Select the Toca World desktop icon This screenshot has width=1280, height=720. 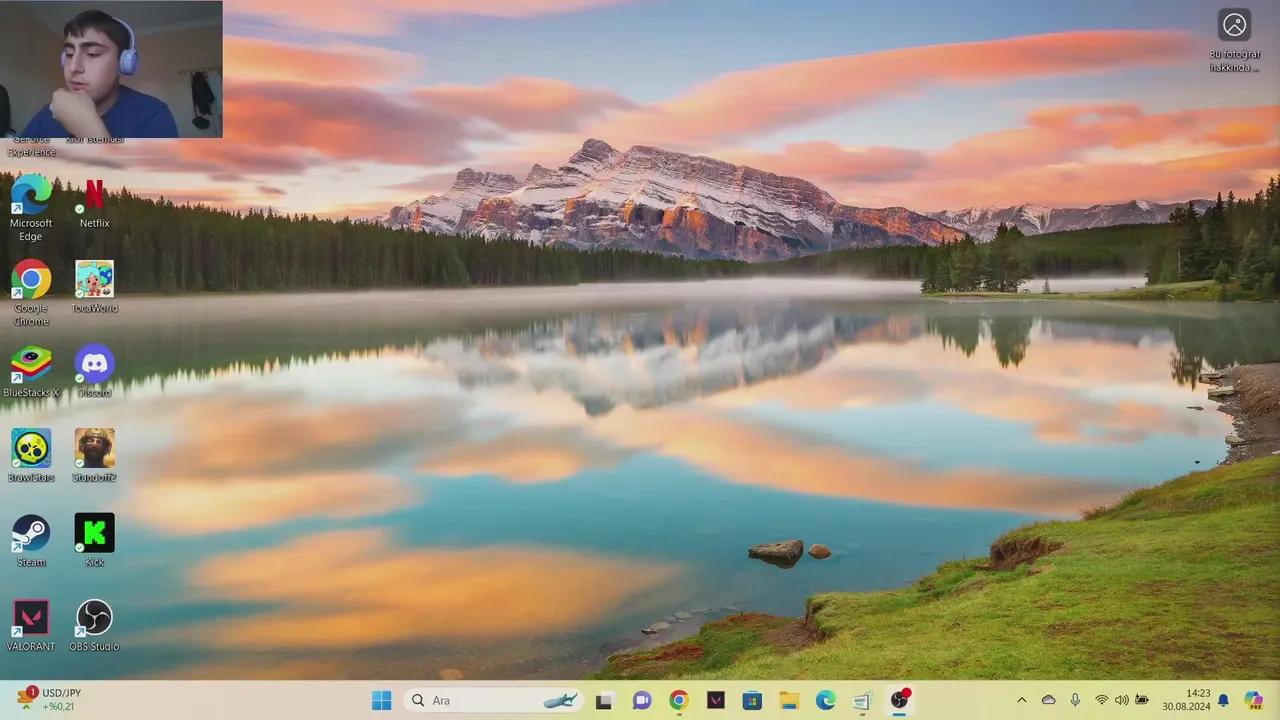[94, 280]
